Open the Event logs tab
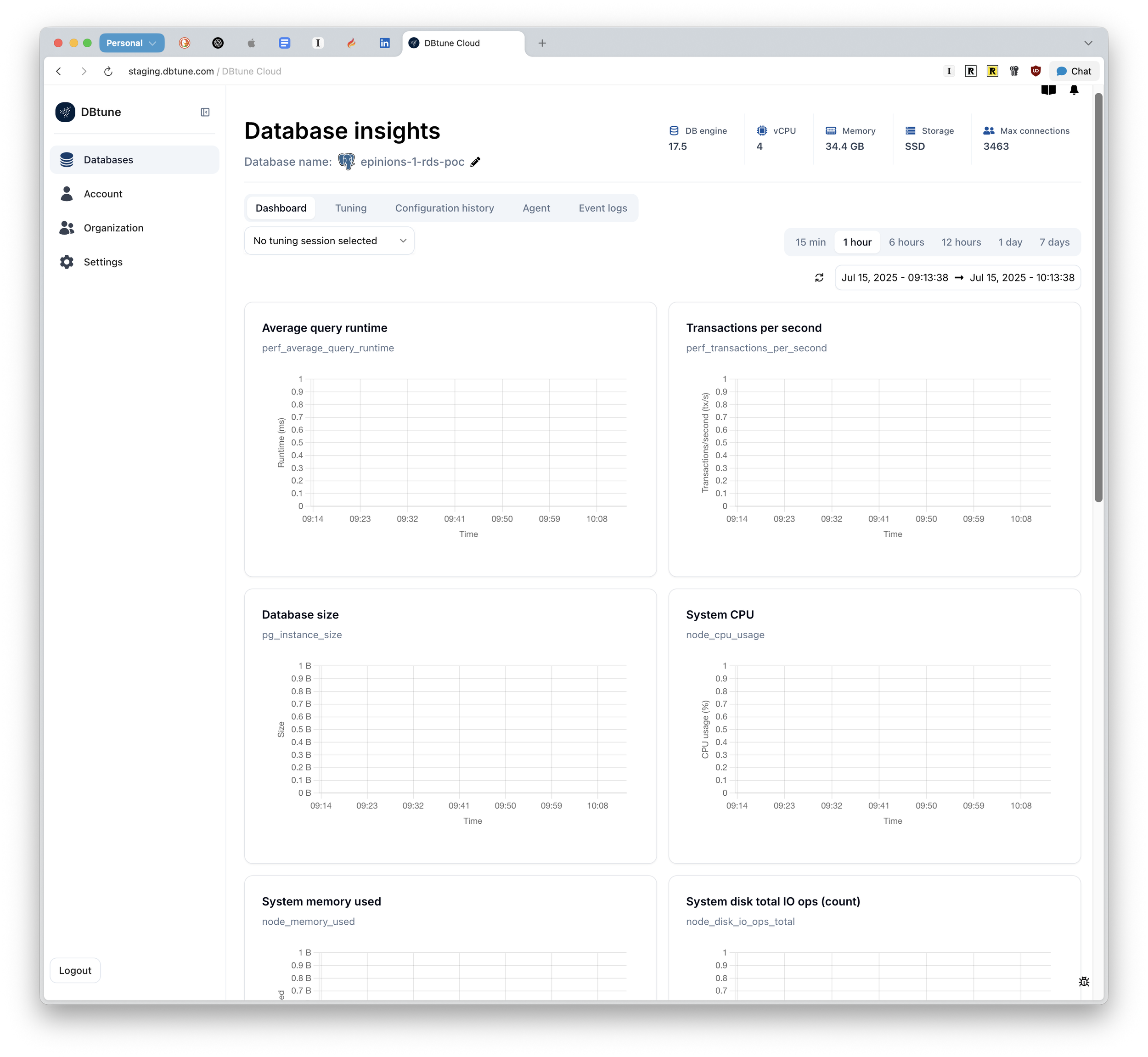 pyautogui.click(x=602, y=208)
